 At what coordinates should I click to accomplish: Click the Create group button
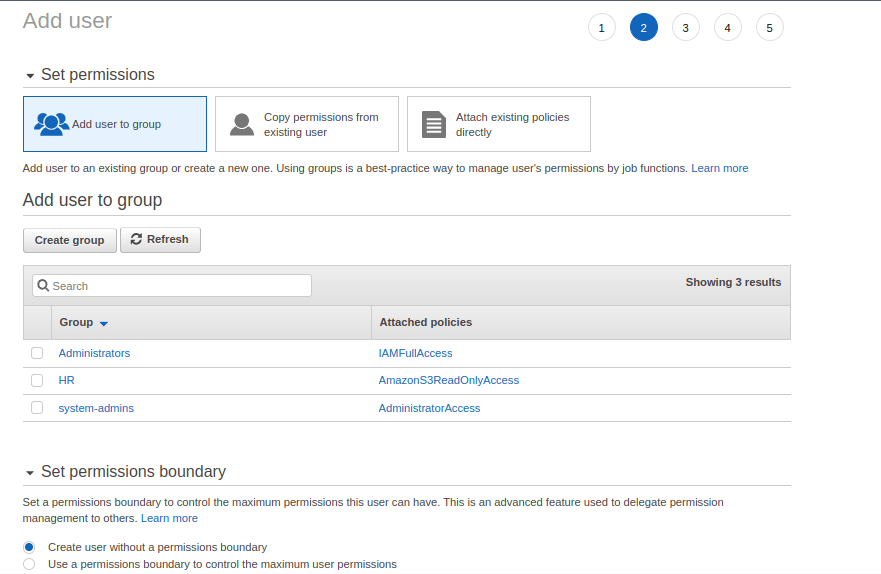pos(70,240)
